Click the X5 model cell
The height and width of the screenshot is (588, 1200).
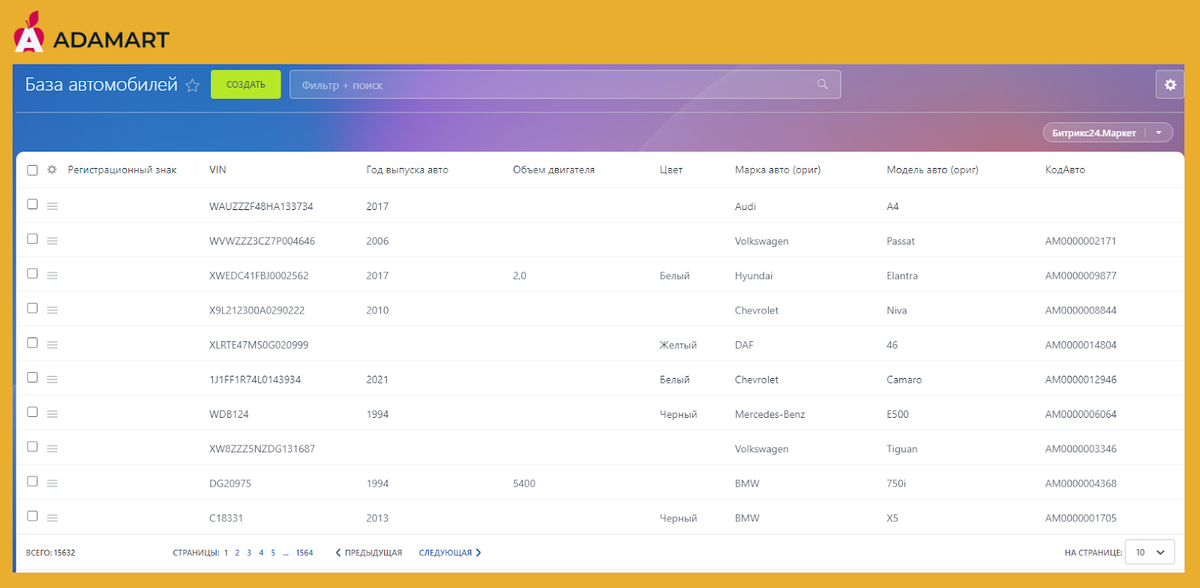coord(893,518)
